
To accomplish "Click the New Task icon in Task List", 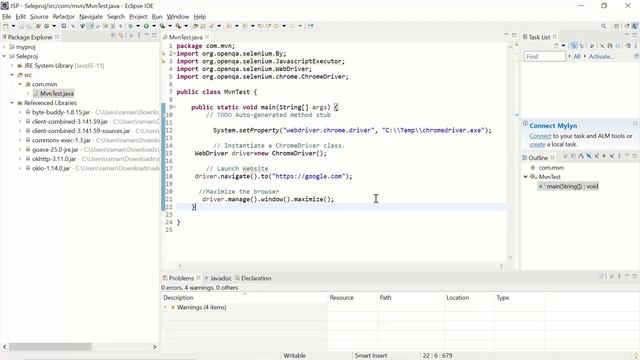I will coord(556,46).
